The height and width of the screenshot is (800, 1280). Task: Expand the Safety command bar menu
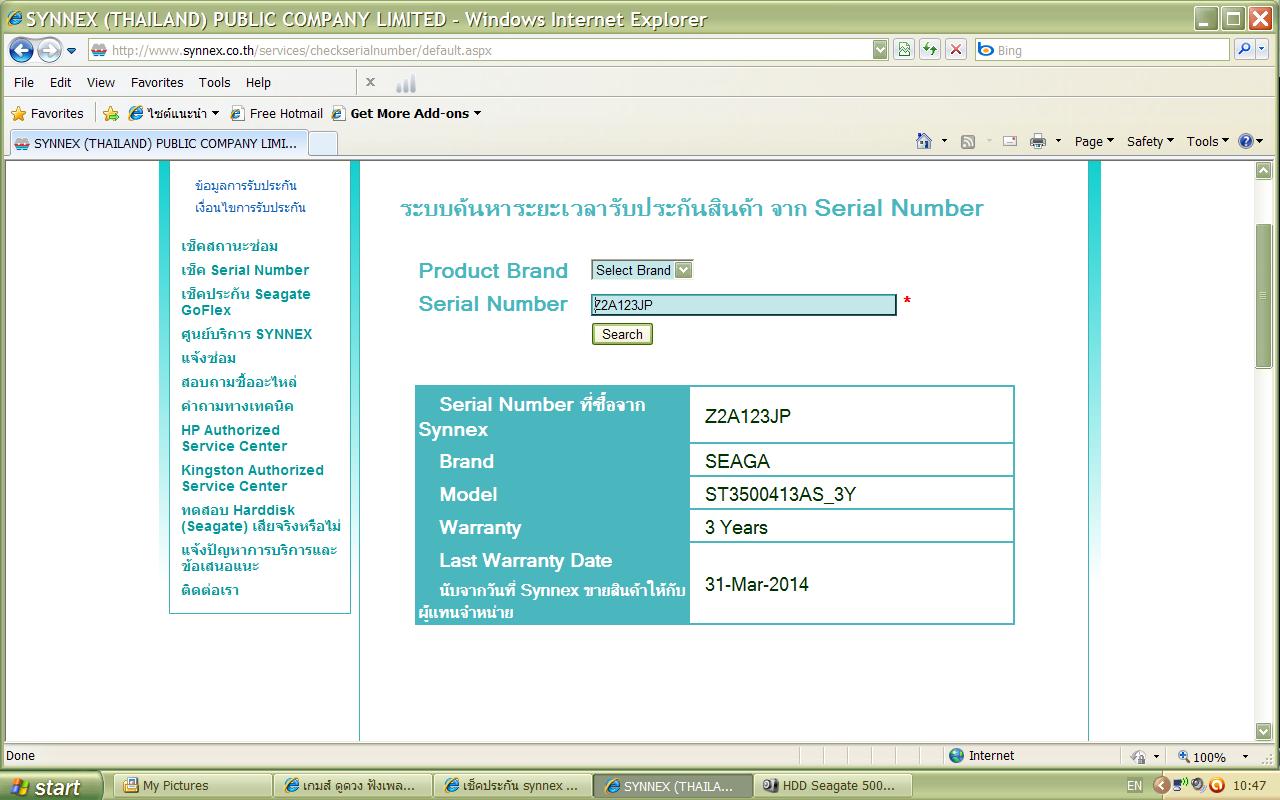click(1150, 142)
